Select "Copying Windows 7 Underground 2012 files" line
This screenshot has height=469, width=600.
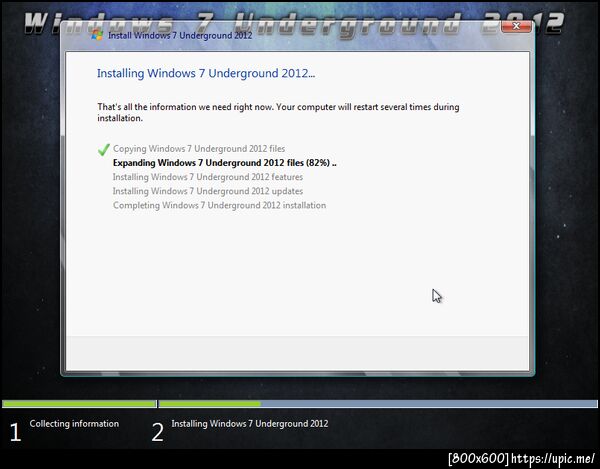pos(199,148)
